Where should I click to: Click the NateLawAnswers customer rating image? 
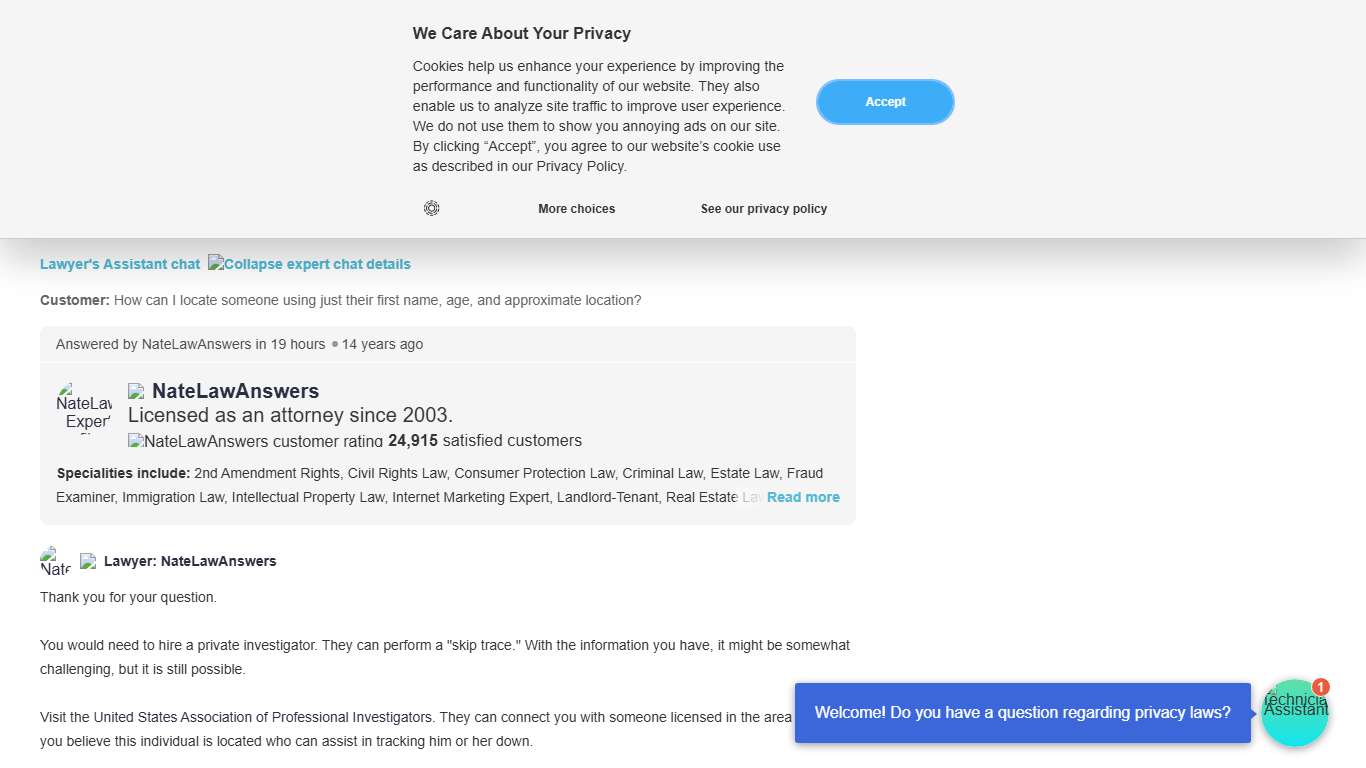point(255,441)
